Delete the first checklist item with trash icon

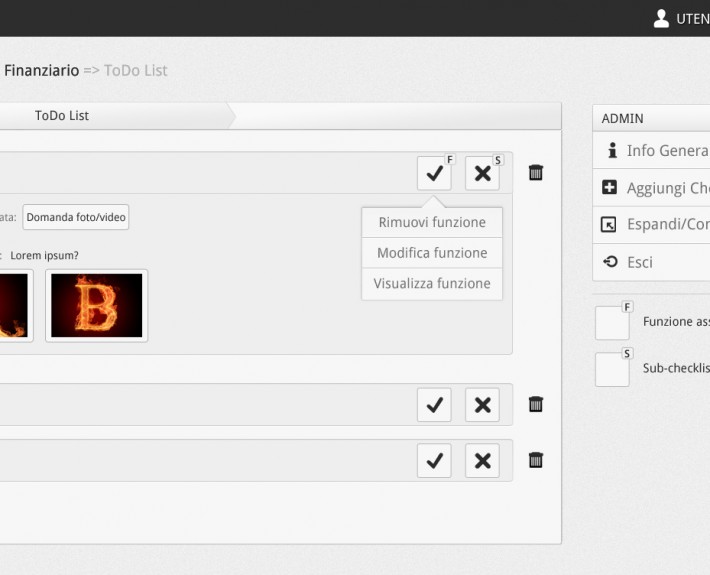click(x=536, y=172)
